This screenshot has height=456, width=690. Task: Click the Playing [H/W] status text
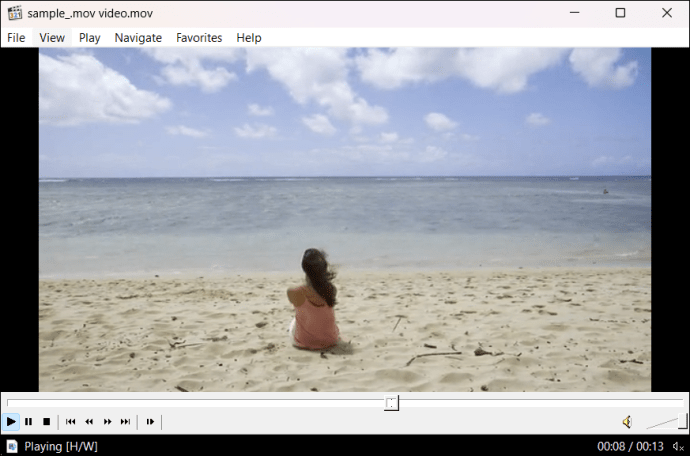coord(61,446)
